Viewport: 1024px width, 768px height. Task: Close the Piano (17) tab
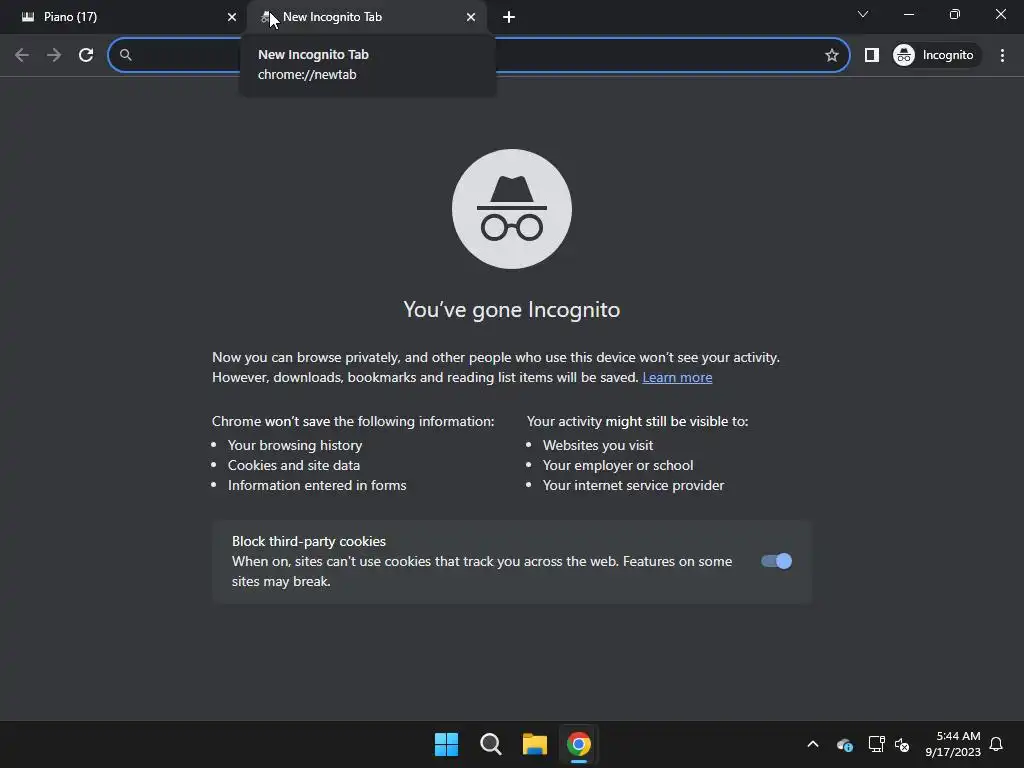[x=232, y=17]
